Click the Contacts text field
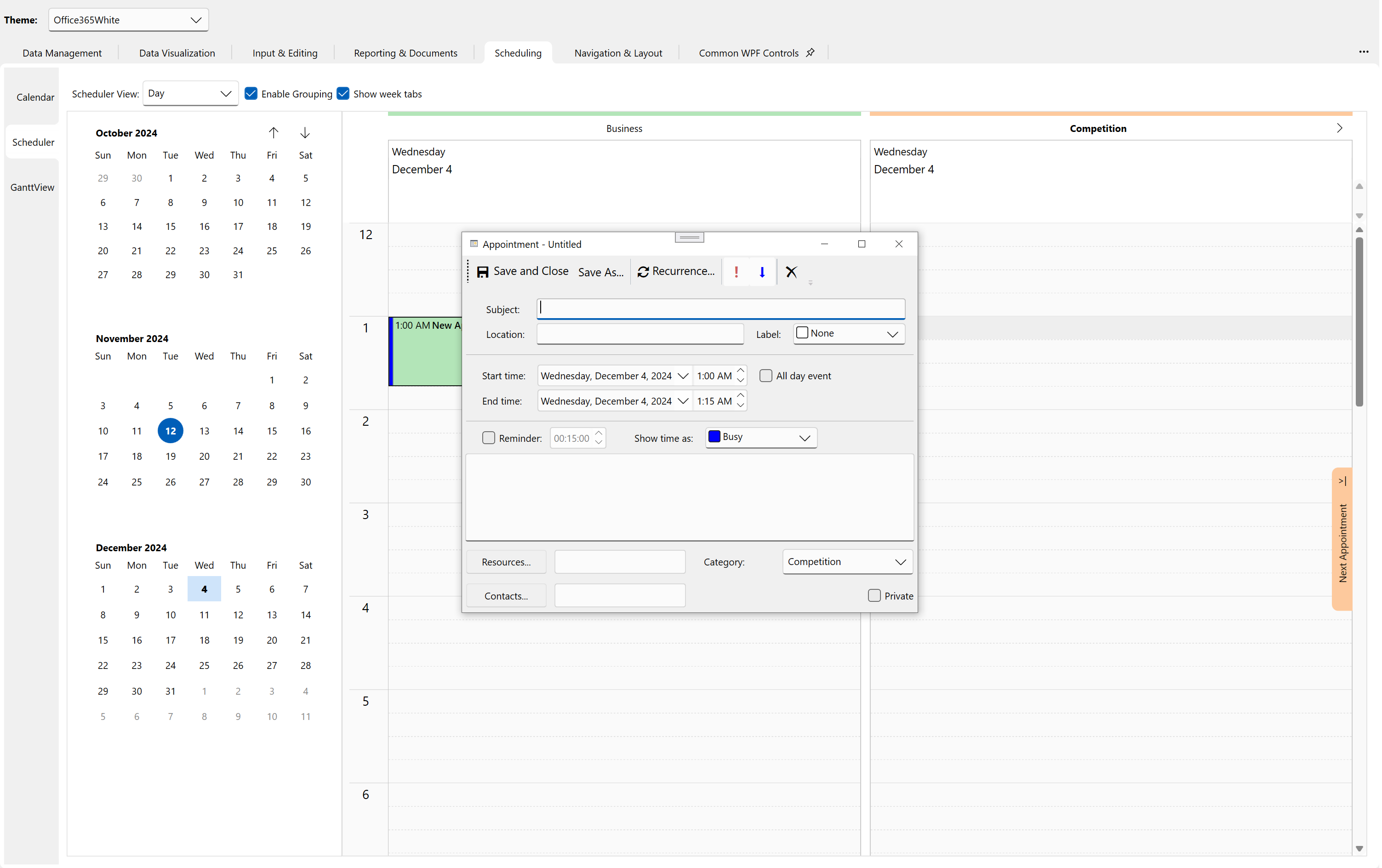This screenshot has height=868, width=1382. coord(620,596)
